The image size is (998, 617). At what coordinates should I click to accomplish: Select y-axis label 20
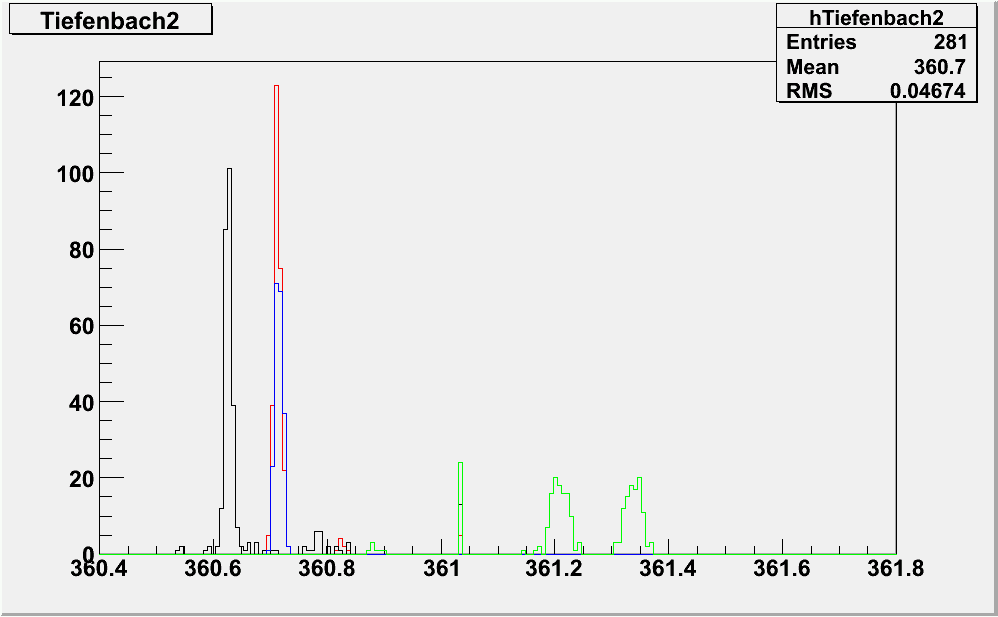coord(81,478)
